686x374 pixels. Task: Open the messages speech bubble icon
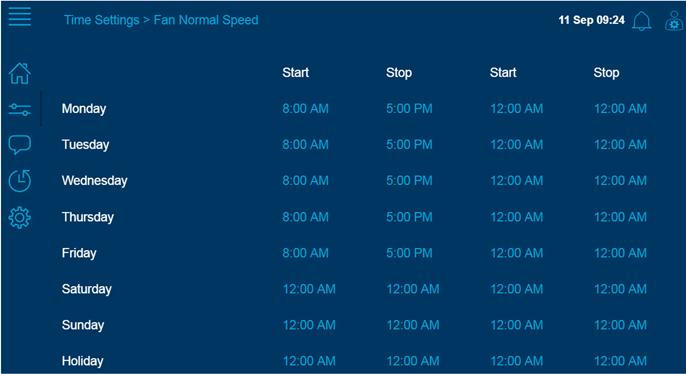[x=20, y=145]
